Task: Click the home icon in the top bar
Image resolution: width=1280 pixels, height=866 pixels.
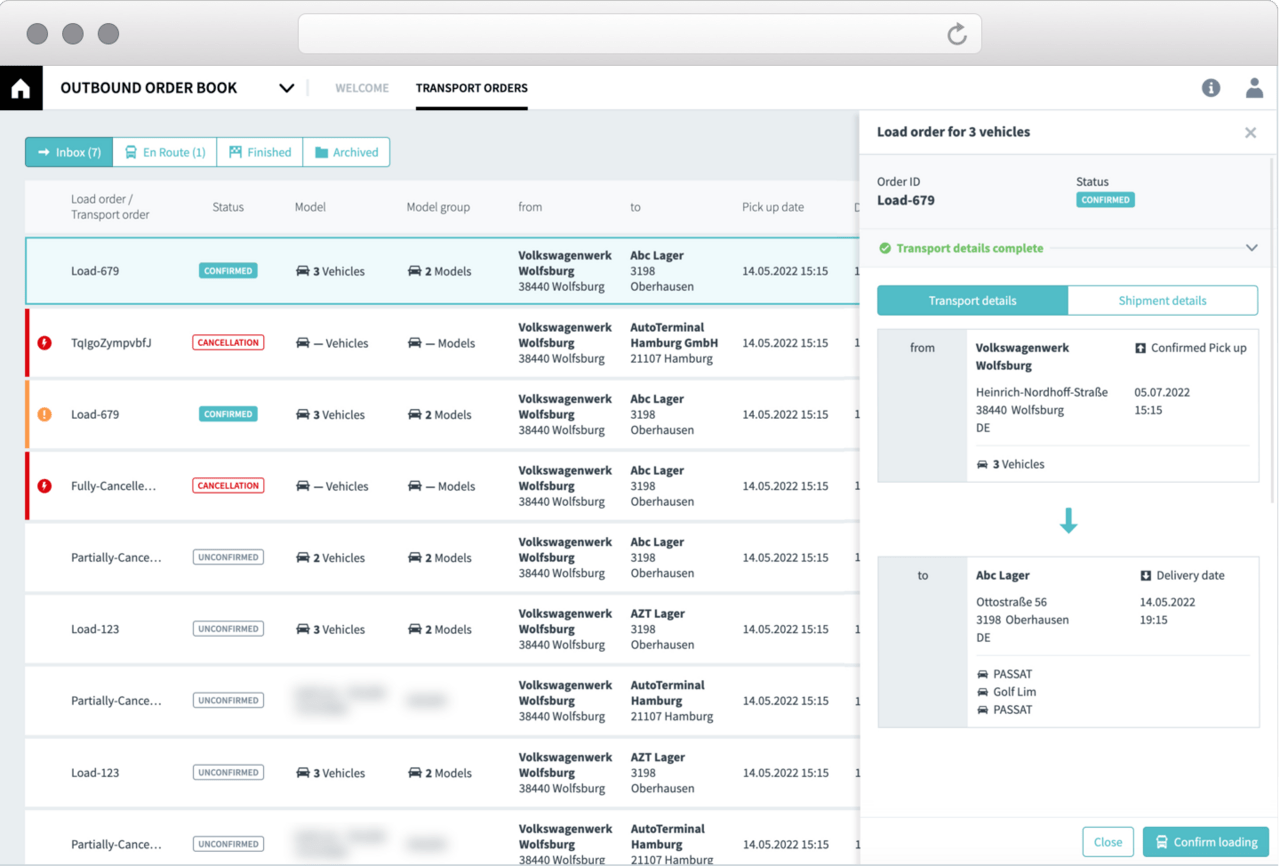Action: [21, 88]
